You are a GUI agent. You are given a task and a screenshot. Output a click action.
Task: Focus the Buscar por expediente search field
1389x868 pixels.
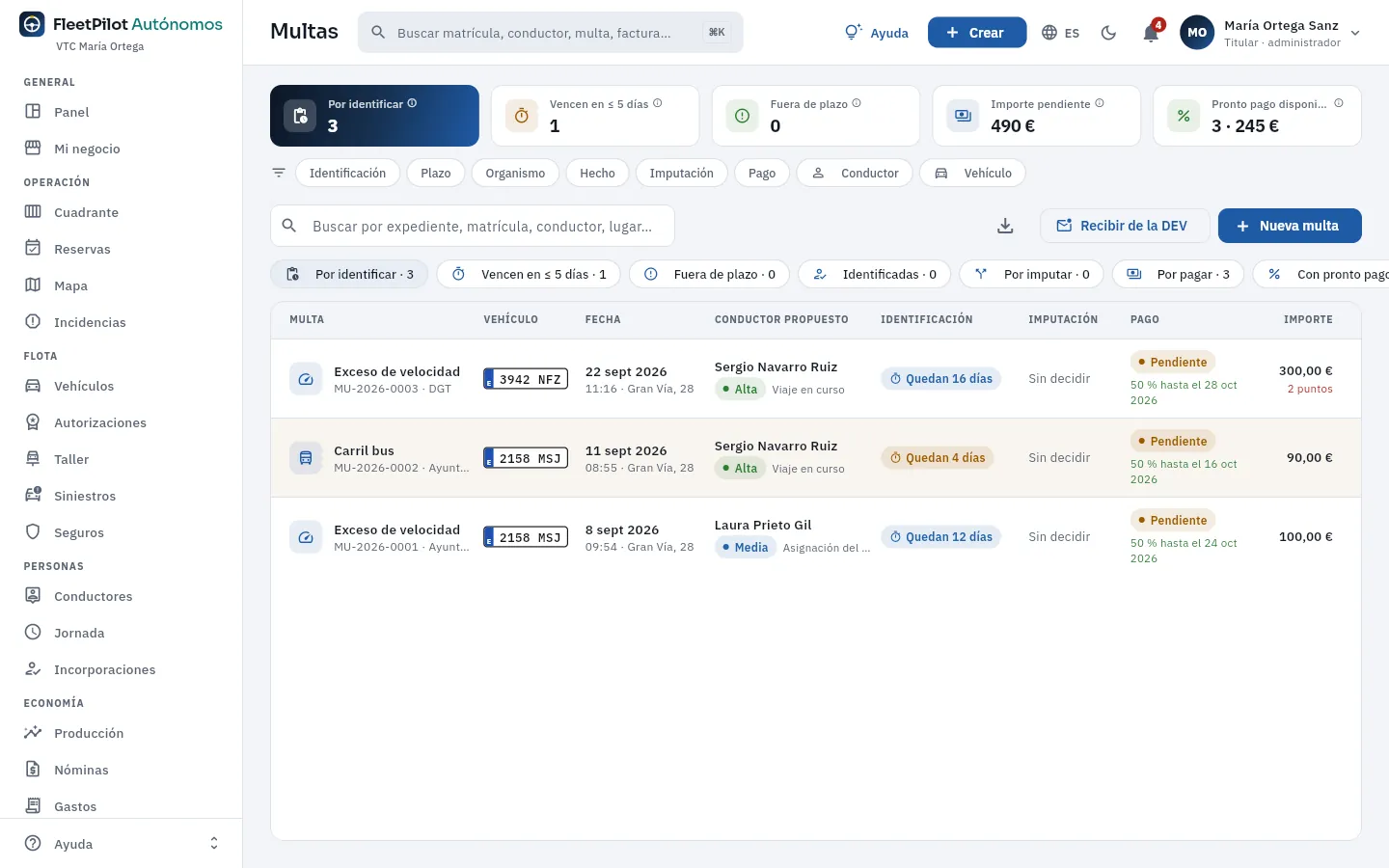[x=473, y=226]
